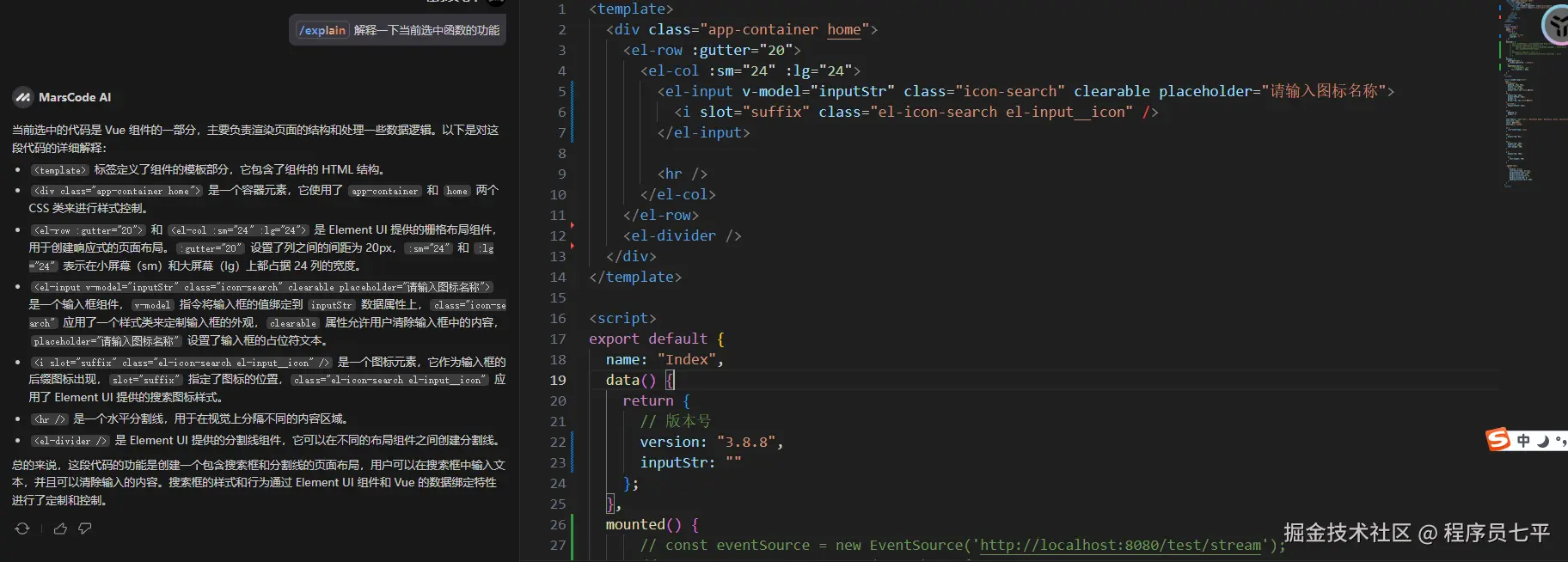
Task: Click the el-input v-model="inputStr" line
Action: pos(1026,91)
